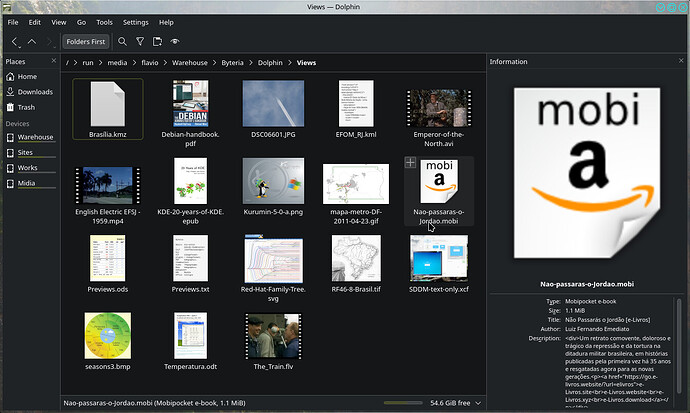The image size is (690, 413).
Task: Toggle the Folders First sort button
Action: tap(85, 41)
